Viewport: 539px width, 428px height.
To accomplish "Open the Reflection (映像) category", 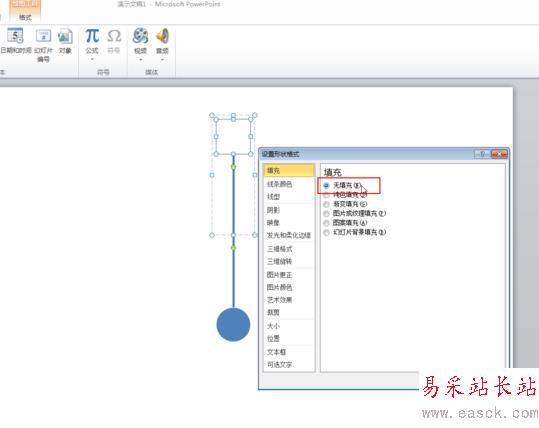I will (x=289, y=223).
